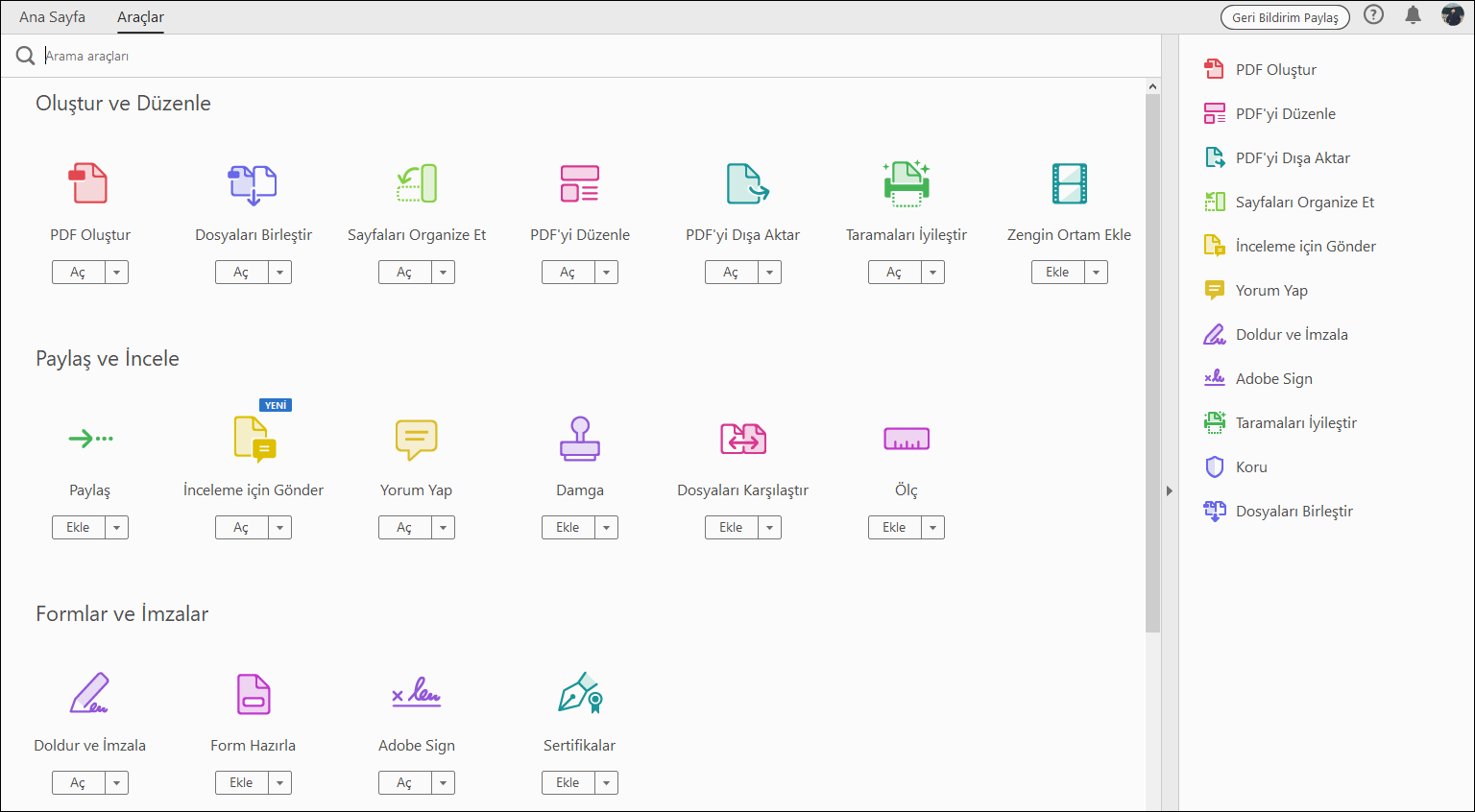Screen dimensions: 1475x812
Task: Select the Araçlar tab
Action: 140,17
